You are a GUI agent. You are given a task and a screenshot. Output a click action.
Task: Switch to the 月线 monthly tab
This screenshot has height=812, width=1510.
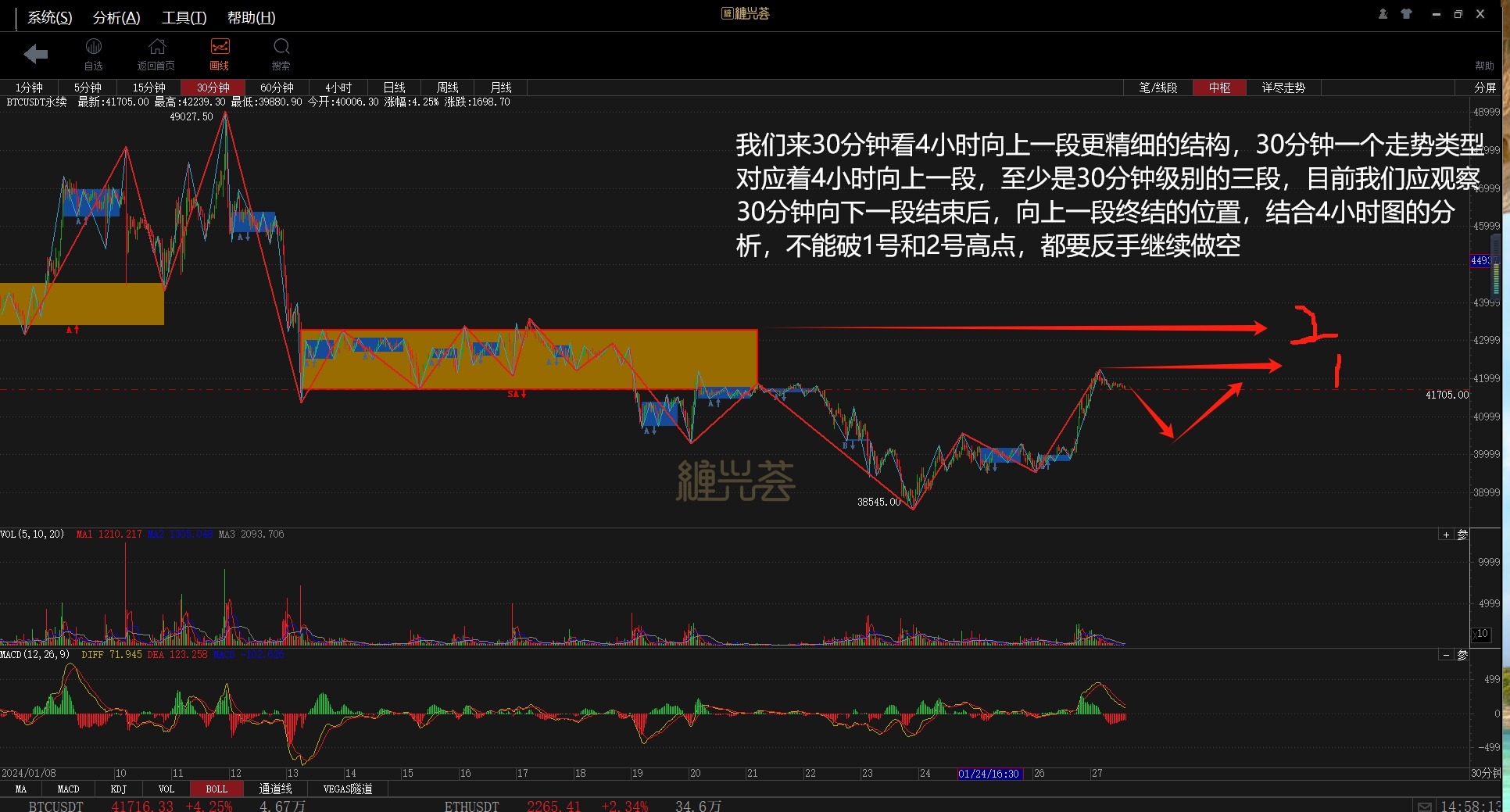[501, 88]
